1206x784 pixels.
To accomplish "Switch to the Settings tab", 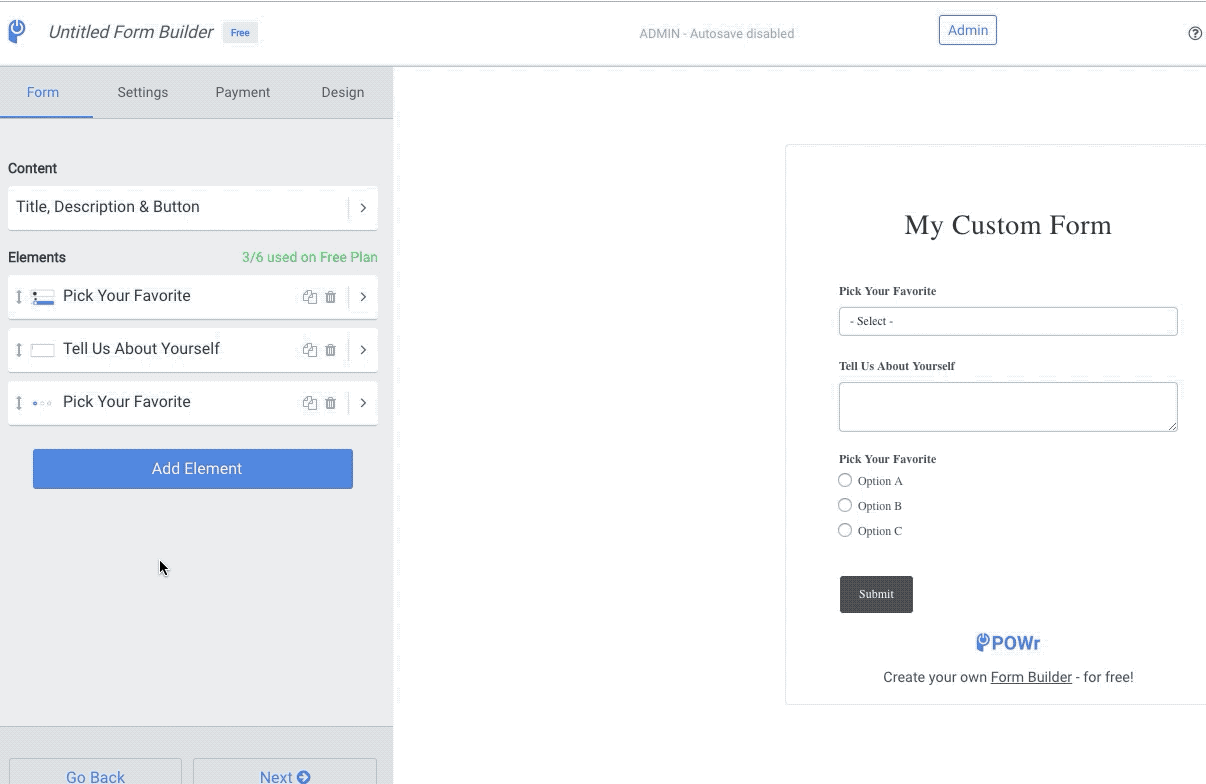I will point(142,92).
